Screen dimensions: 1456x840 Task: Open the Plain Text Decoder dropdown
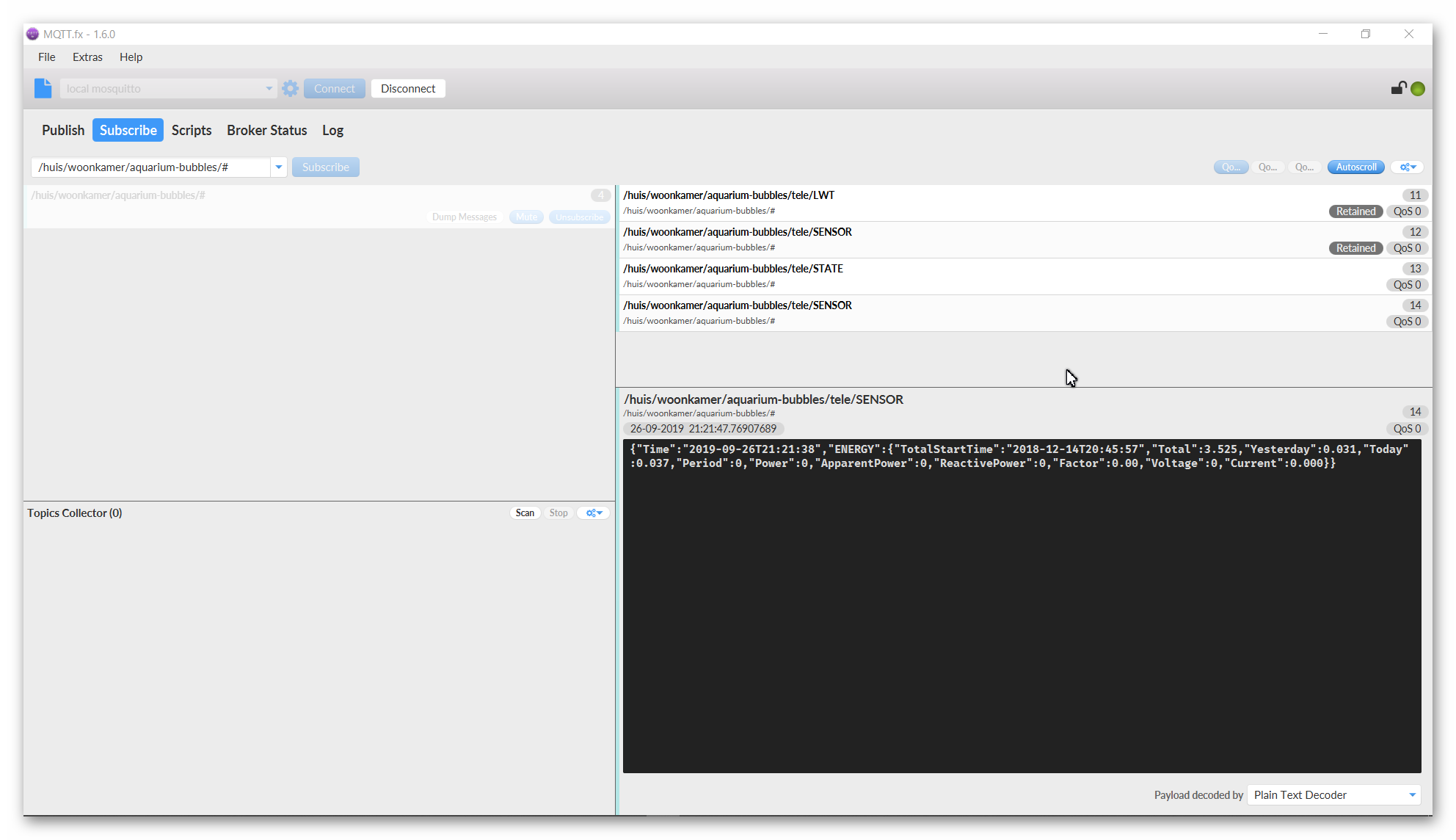click(x=1333, y=794)
